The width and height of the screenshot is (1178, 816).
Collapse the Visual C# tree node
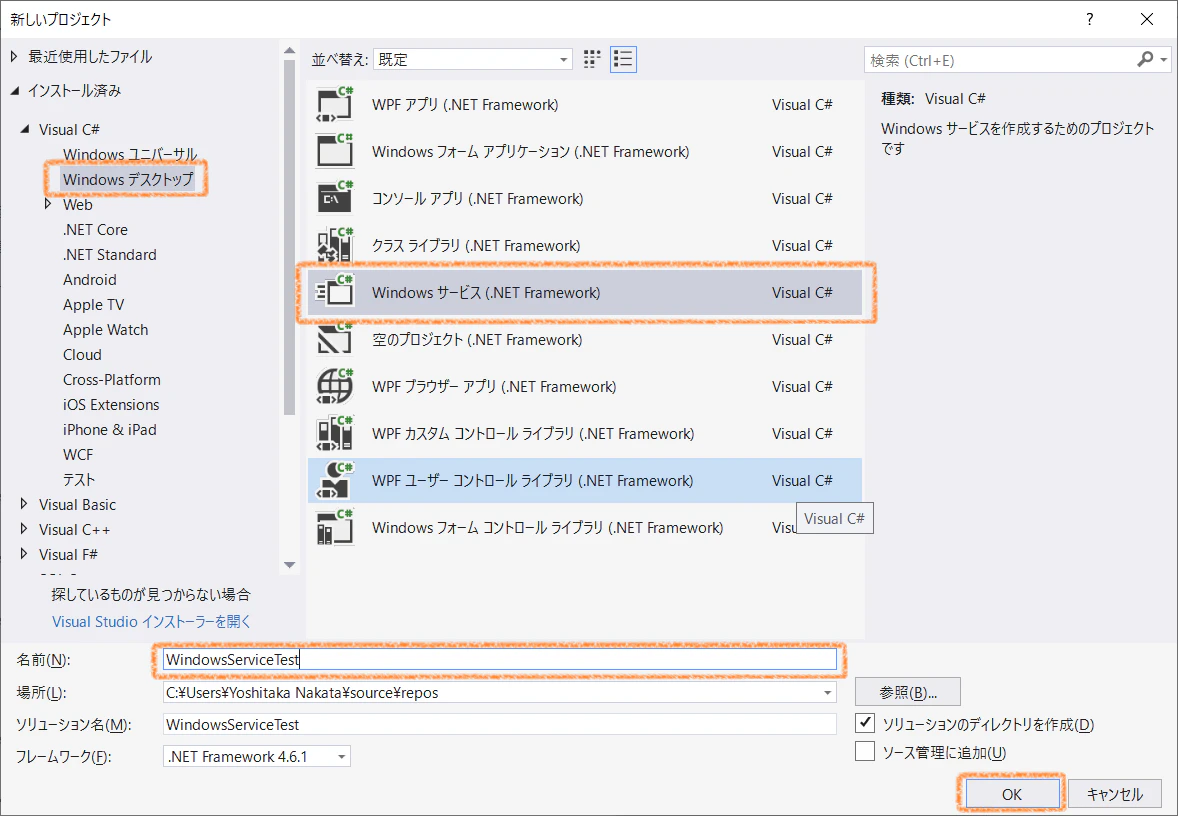(26, 129)
